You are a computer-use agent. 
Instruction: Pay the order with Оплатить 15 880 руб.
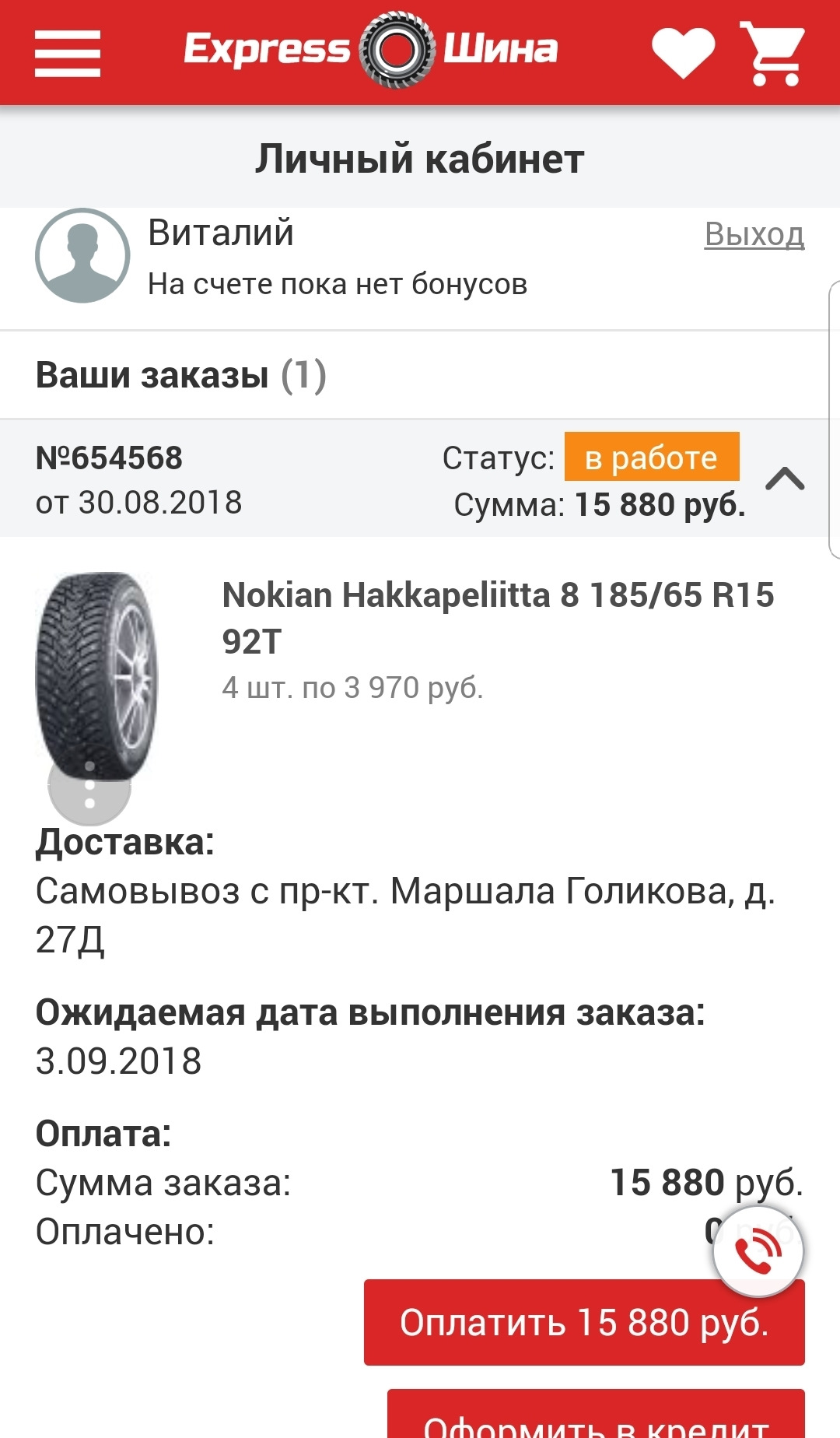click(x=584, y=1322)
